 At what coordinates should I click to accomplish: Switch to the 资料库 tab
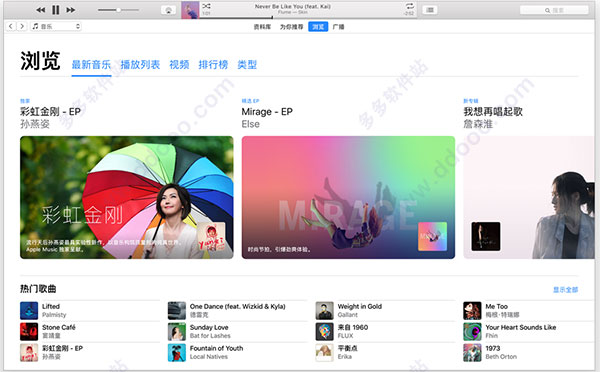click(262, 27)
